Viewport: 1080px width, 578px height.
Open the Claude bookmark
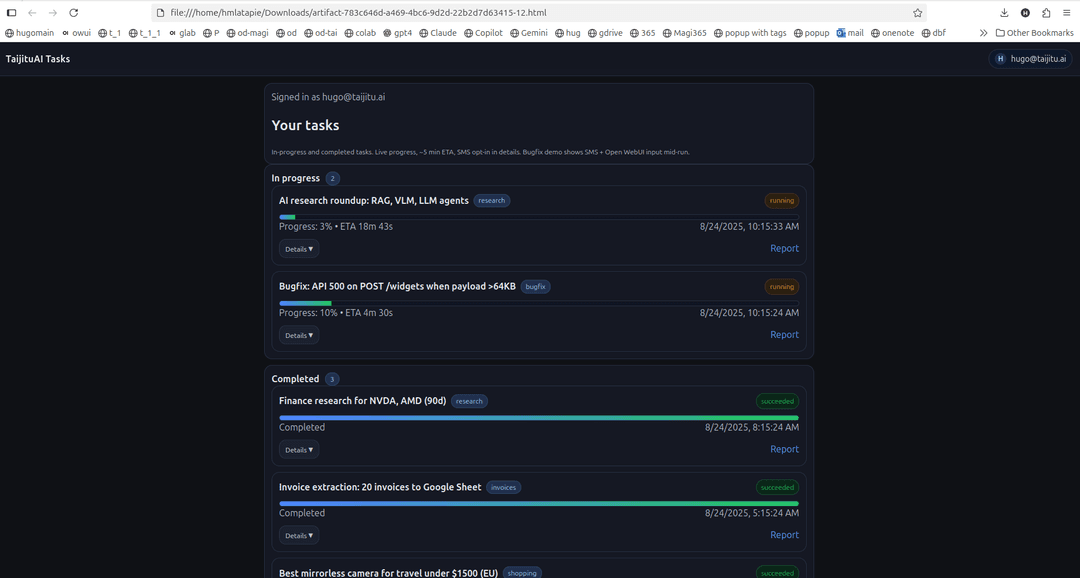[x=437, y=33]
